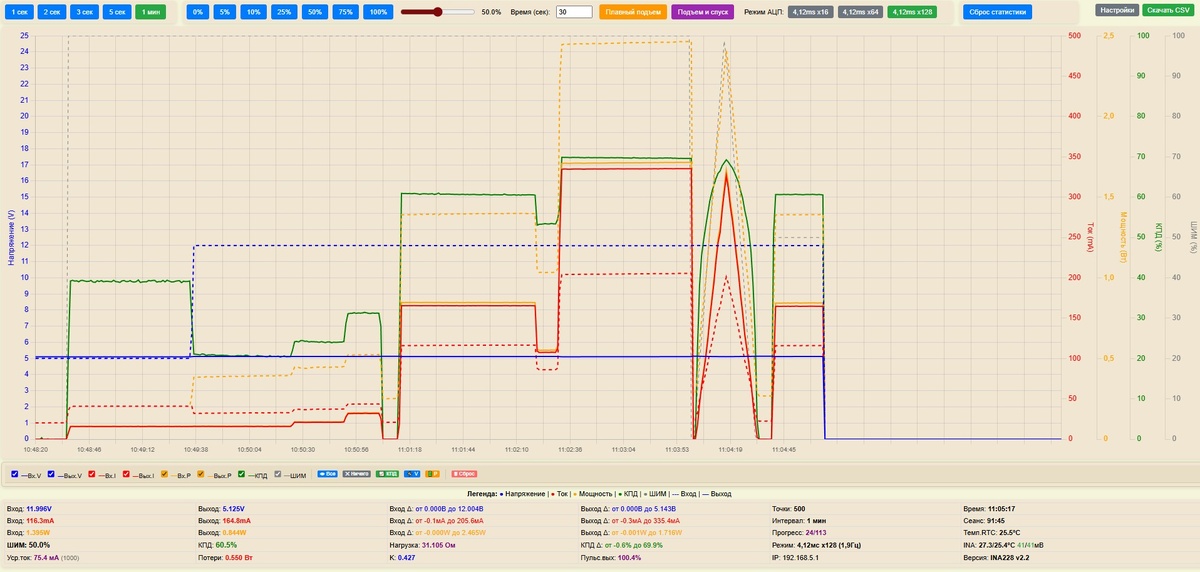Open Настройки
The width and height of the screenshot is (1200, 572).
[x=1116, y=9]
